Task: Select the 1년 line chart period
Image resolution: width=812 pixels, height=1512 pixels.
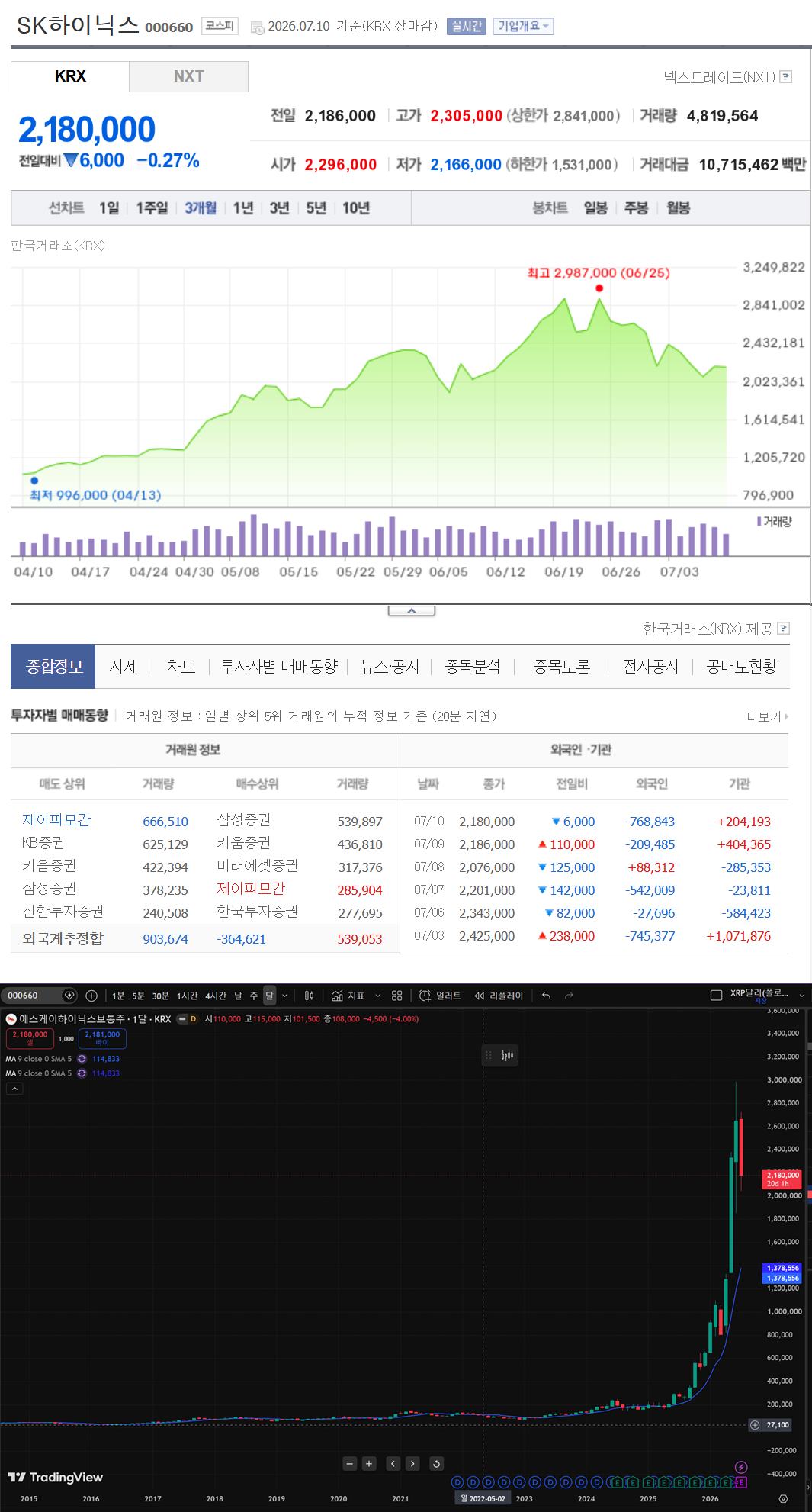Action: click(x=243, y=207)
